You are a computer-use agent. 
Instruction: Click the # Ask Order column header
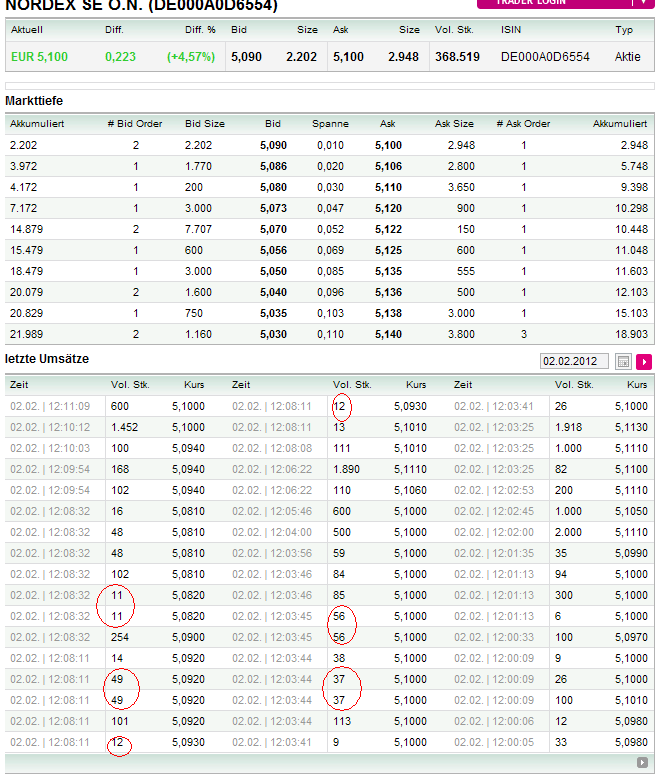coord(523,124)
